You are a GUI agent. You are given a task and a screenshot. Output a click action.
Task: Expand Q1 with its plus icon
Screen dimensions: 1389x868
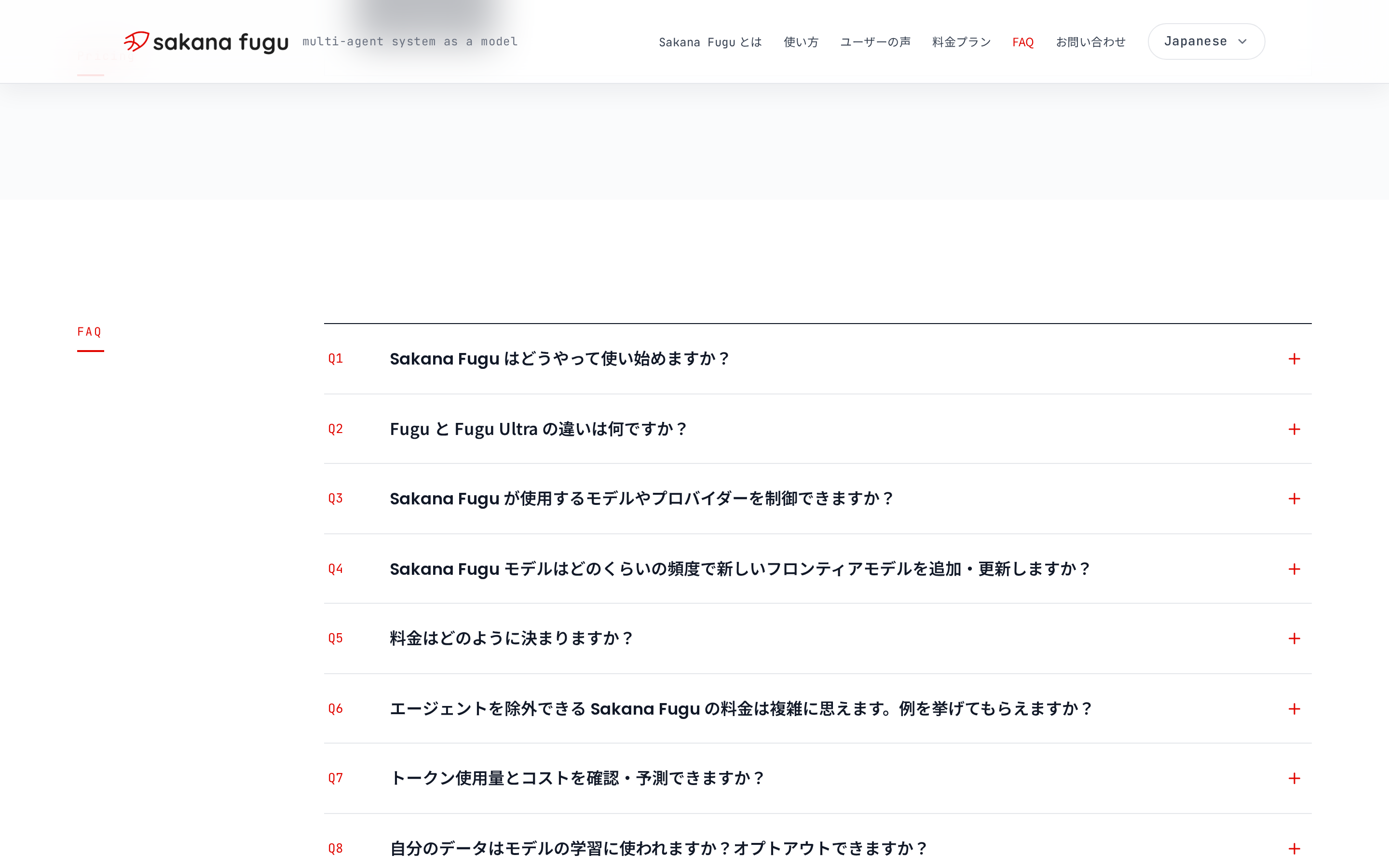[x=1294, y=359]
